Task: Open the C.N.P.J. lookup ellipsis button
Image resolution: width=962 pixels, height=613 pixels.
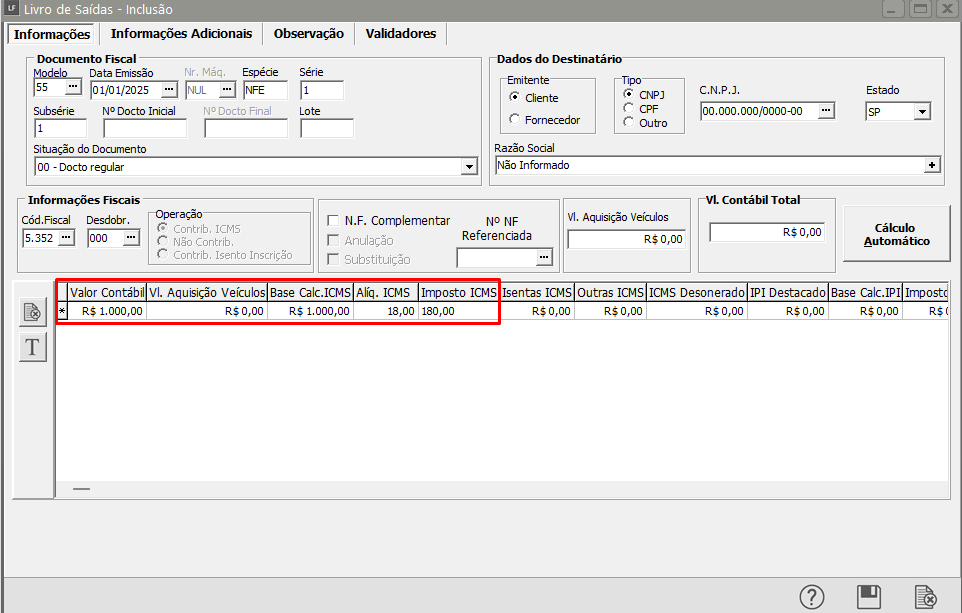Action: pos(825,111)
